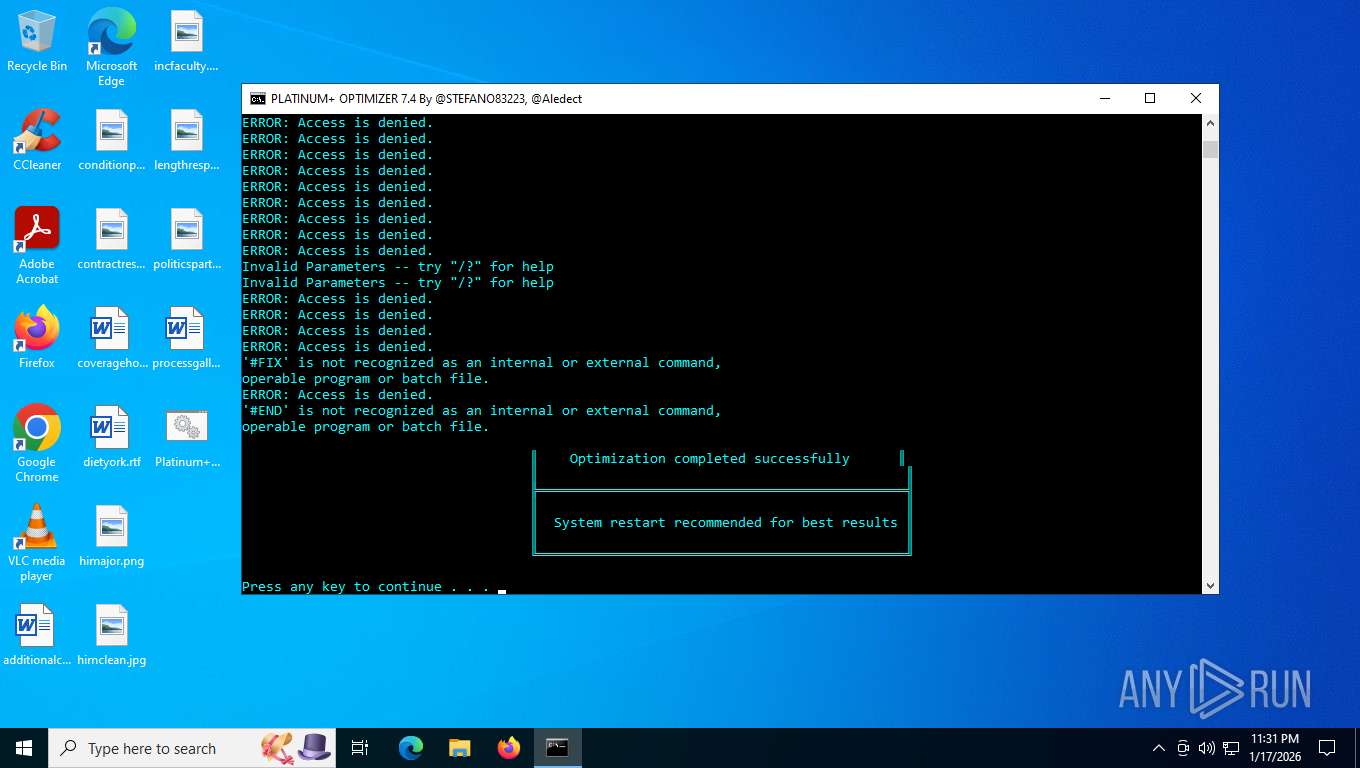Select the politicspart image file icon
1360x768 pixels.
point(186,240)
